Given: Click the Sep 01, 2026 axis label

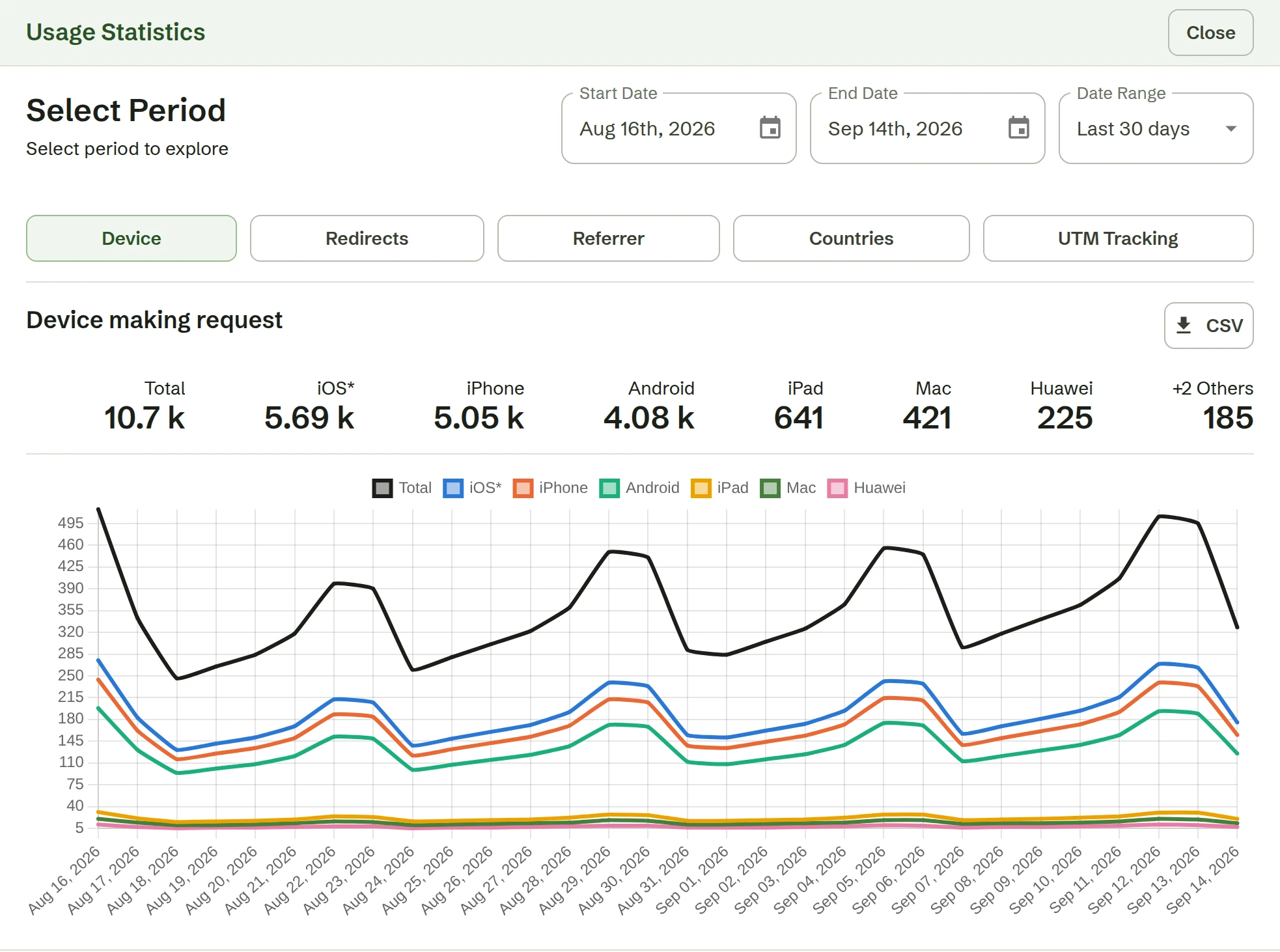Looking at the screenshot, I should pos(693,880).
